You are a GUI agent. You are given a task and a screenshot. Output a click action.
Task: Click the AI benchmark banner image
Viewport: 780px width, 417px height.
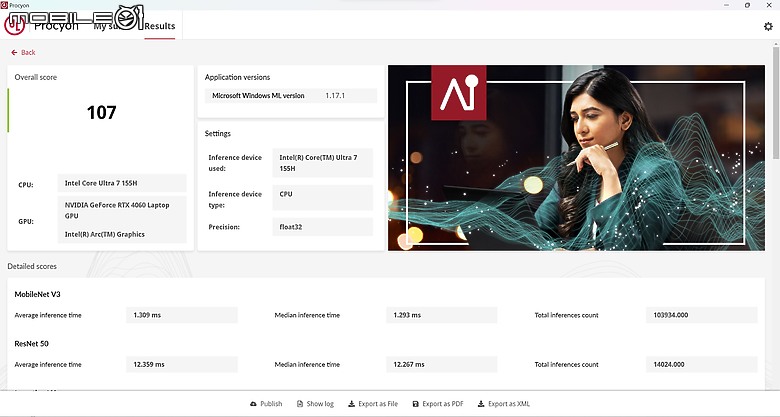(577, 158)
